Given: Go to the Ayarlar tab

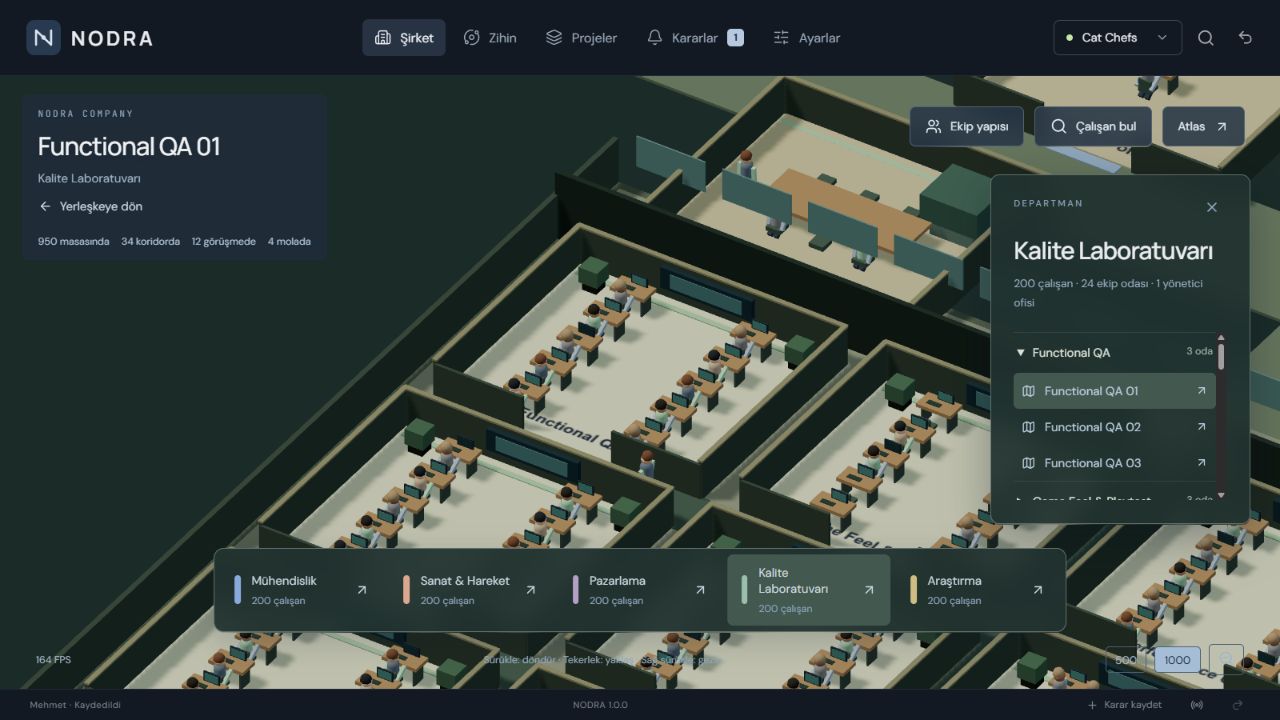Looking at the screenshot, I should coord(806,38).
